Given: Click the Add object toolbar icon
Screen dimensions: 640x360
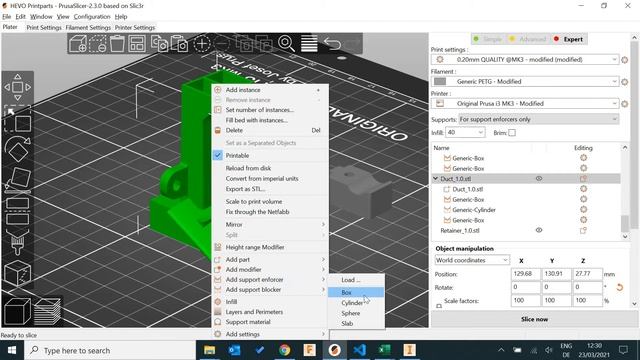Looking at the screenshot, I should click(x=78, y=43).
